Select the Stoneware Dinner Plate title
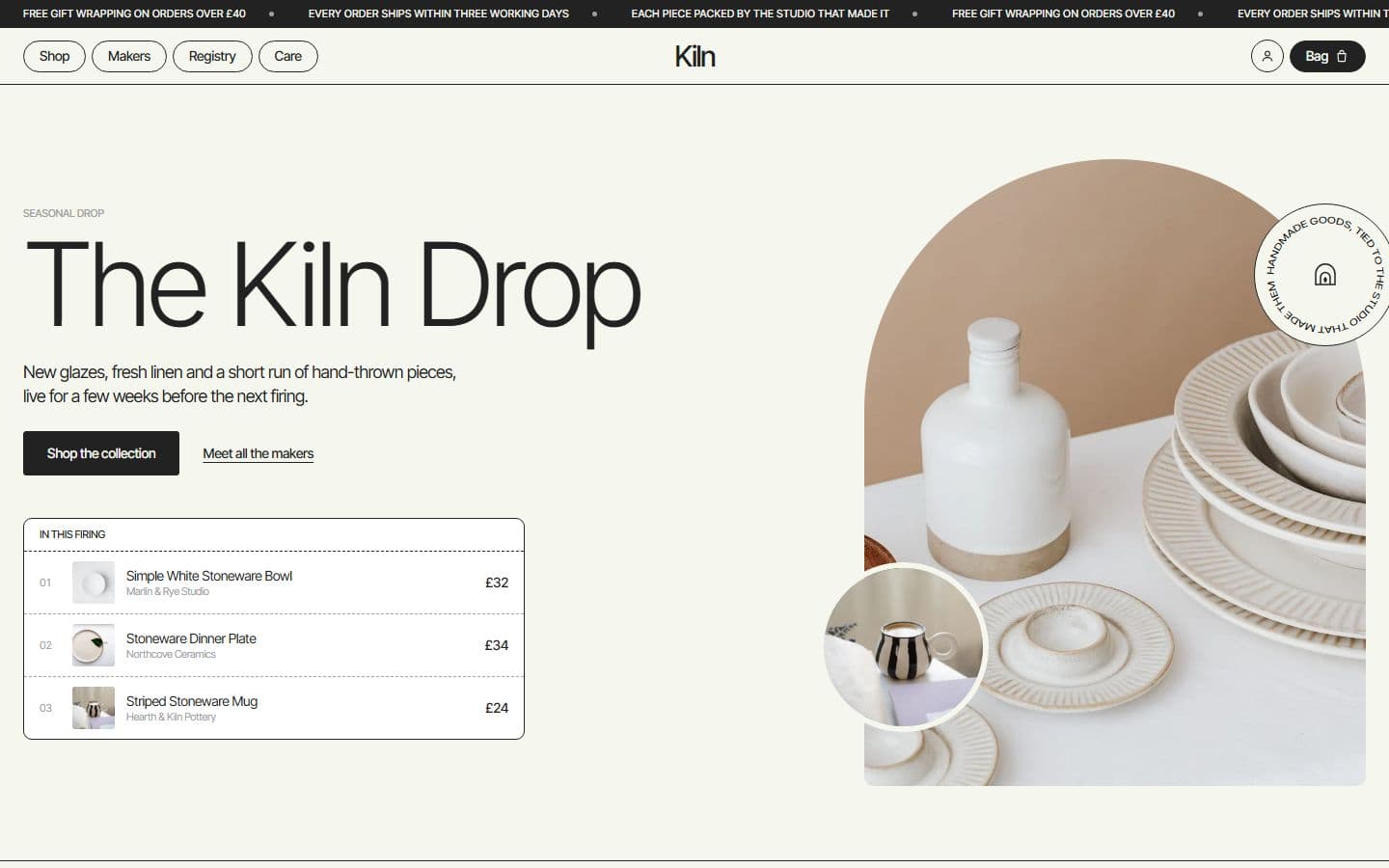 [191, 638]
